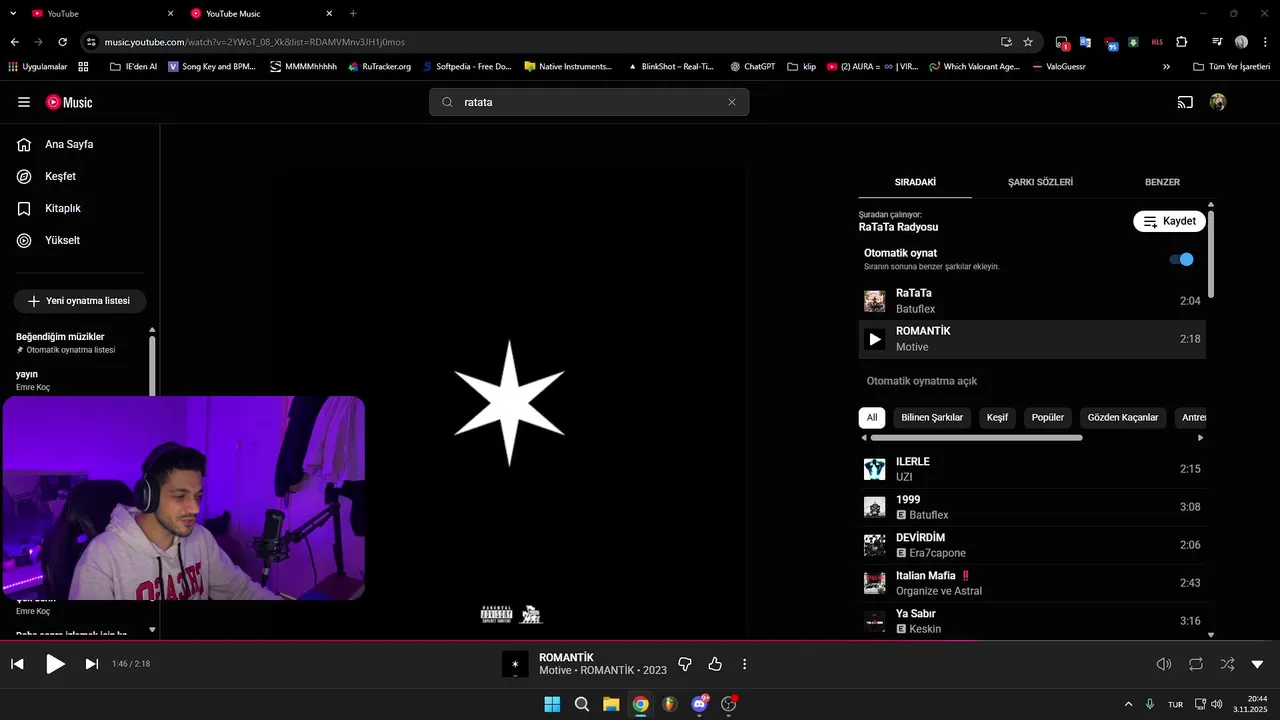This screenshot has height=720, width=1280.
Task: Save the queue with Kaydet
Action: [1169, 221]
